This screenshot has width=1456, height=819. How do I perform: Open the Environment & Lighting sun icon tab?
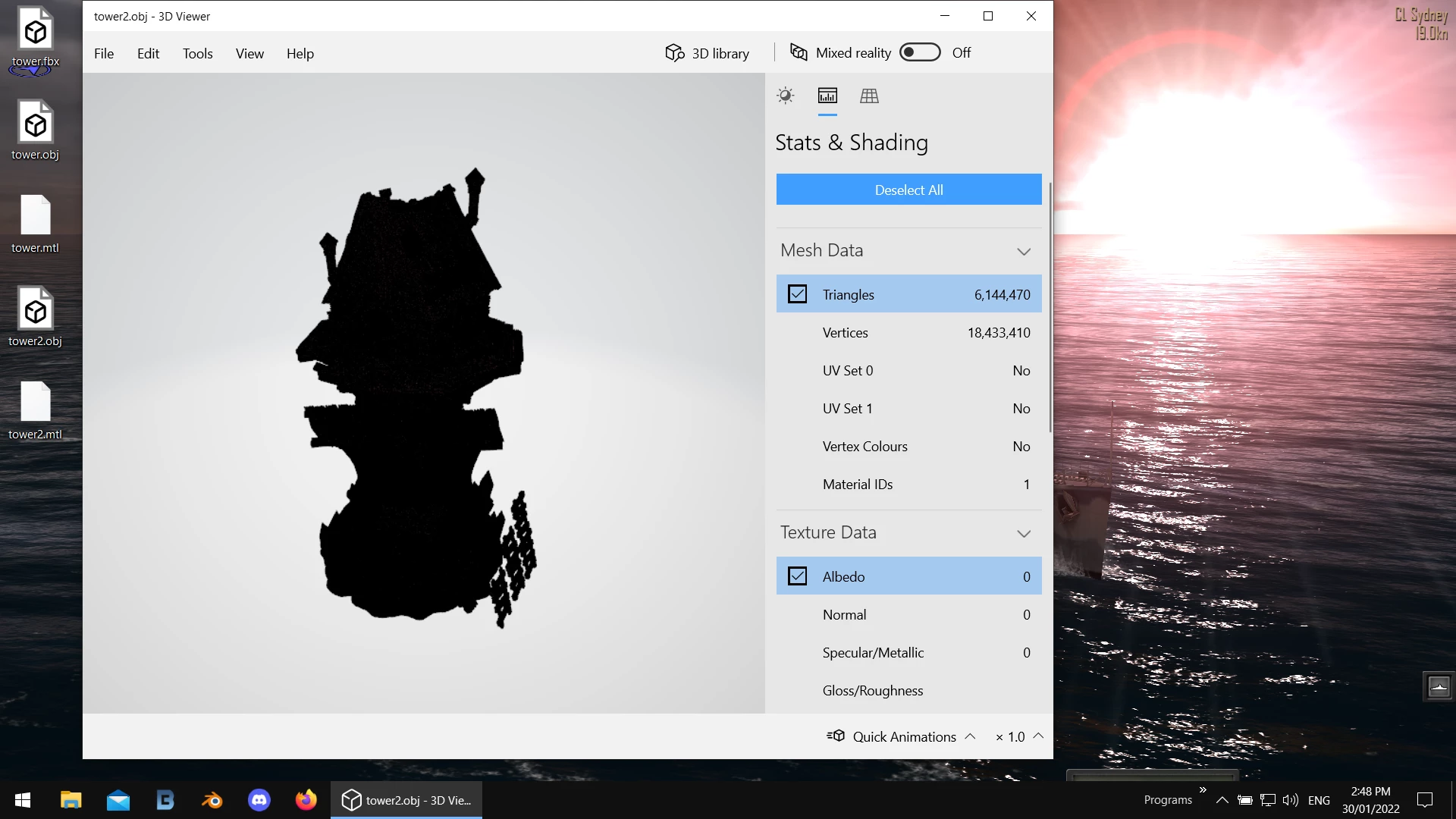point(786,96)
